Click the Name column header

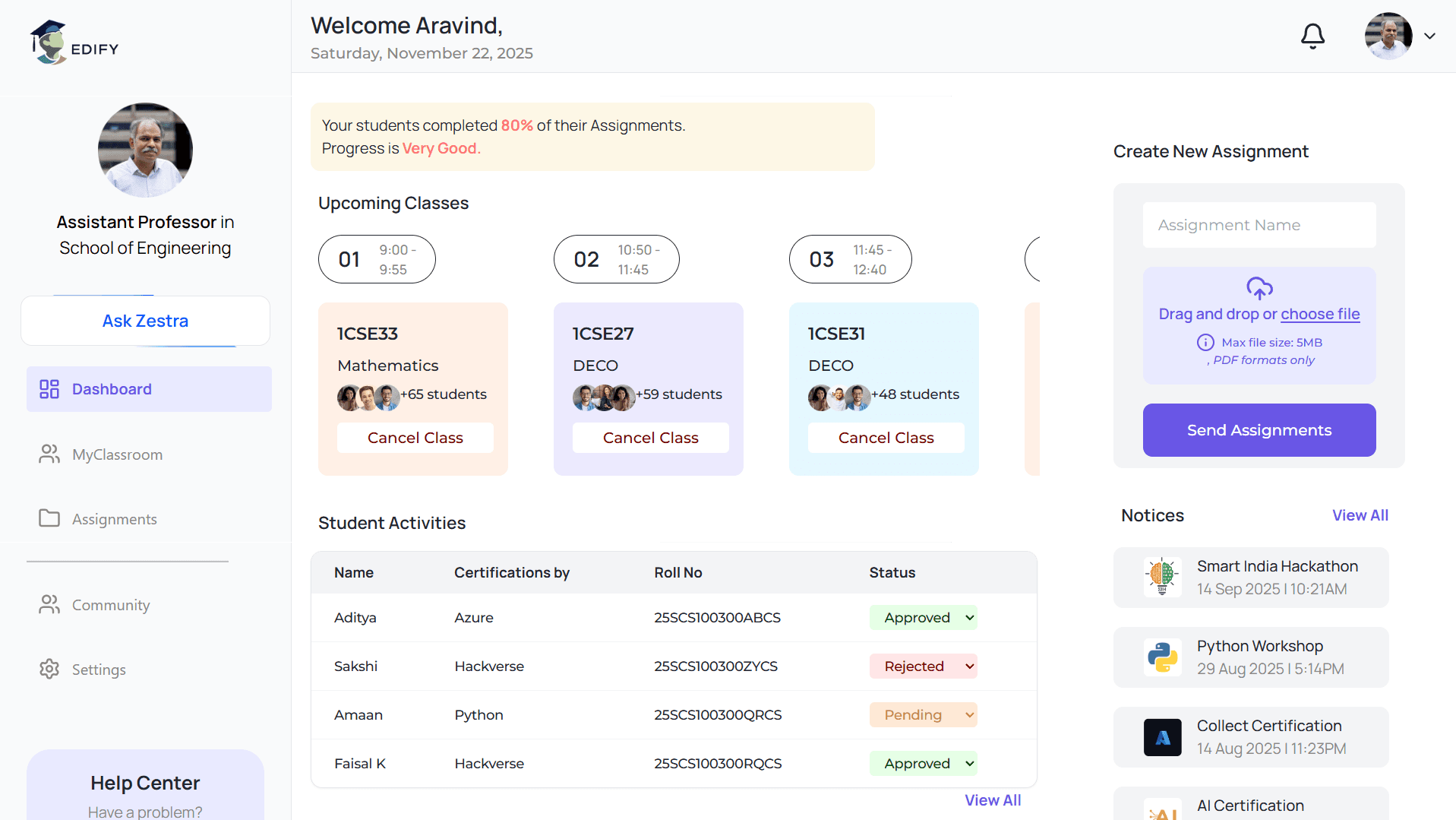(x=354, y=572)
